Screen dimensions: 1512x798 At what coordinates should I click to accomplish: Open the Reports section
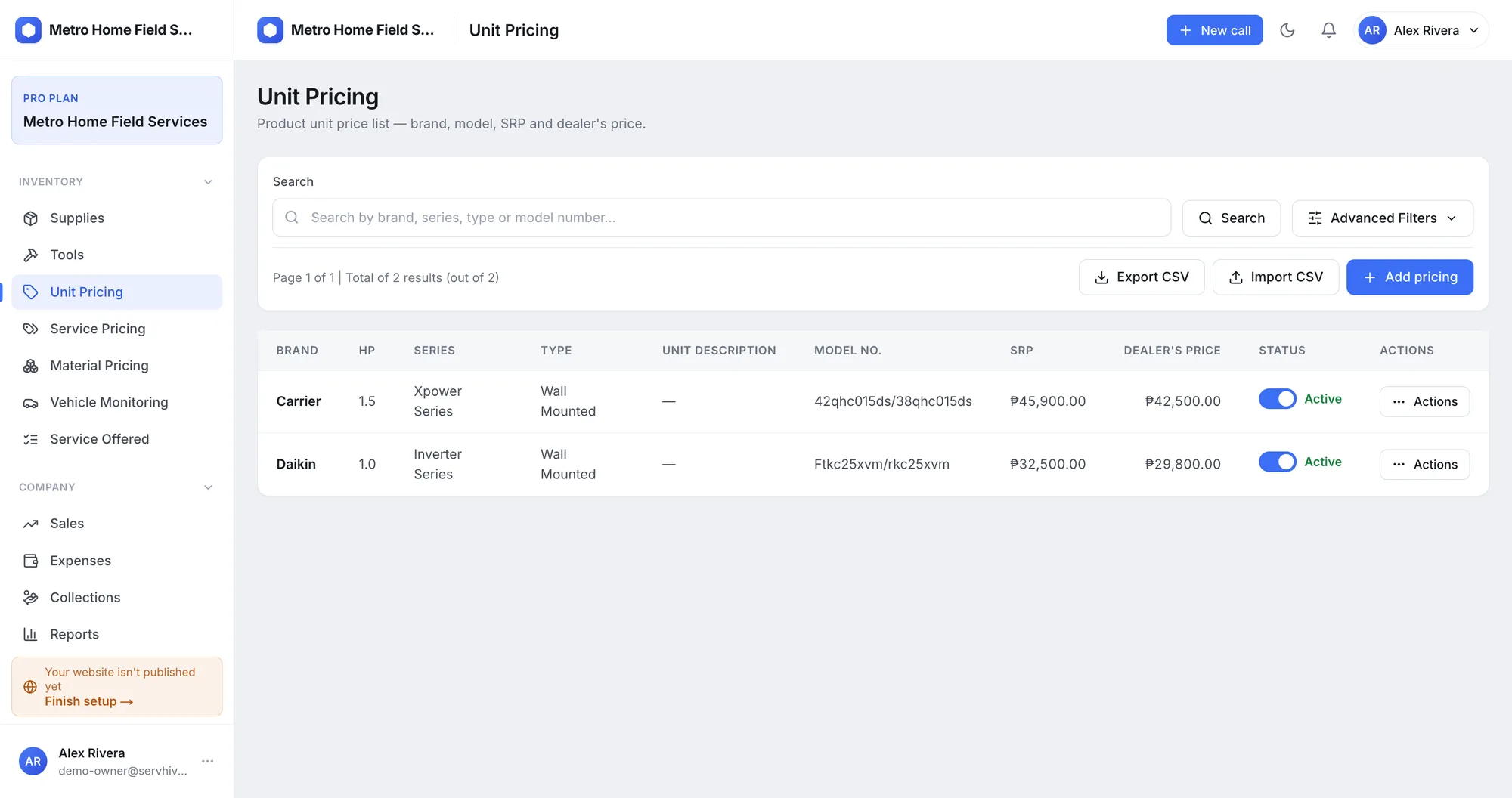117,634
